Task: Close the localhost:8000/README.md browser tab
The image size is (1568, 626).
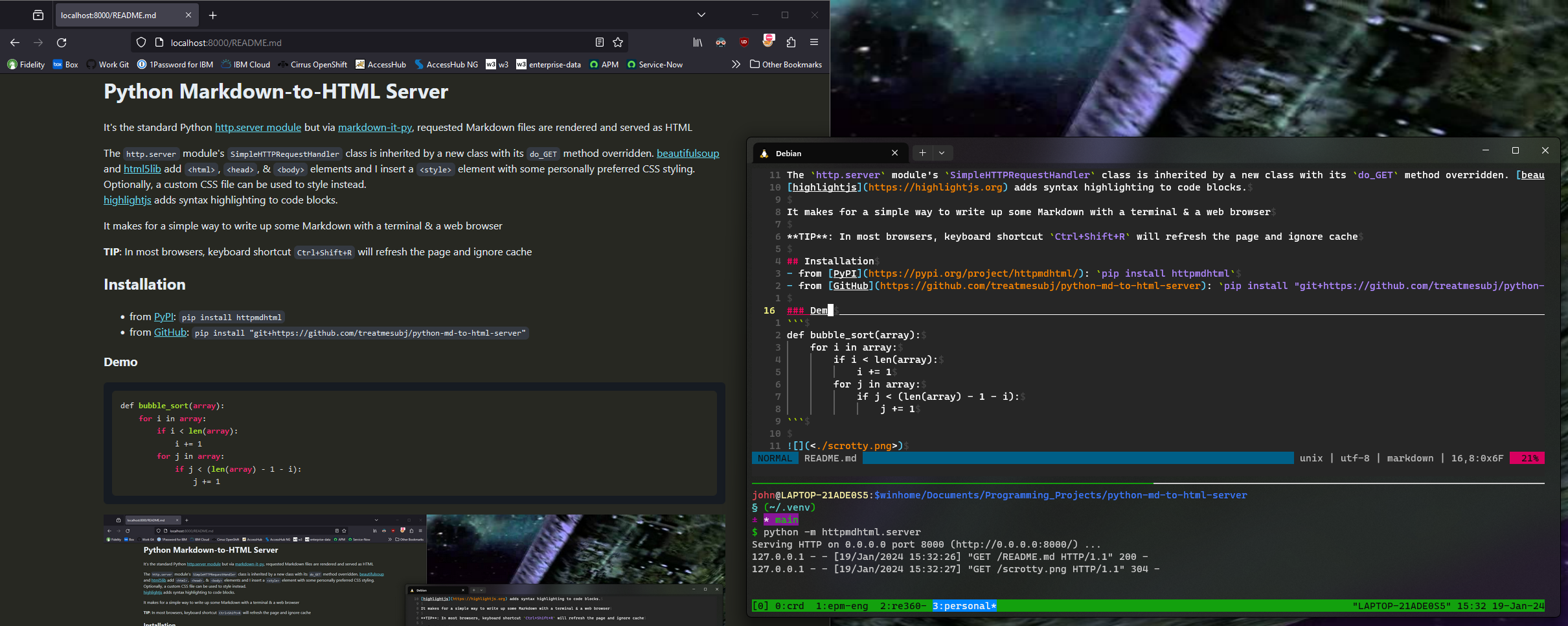Action: click(188, 15)
